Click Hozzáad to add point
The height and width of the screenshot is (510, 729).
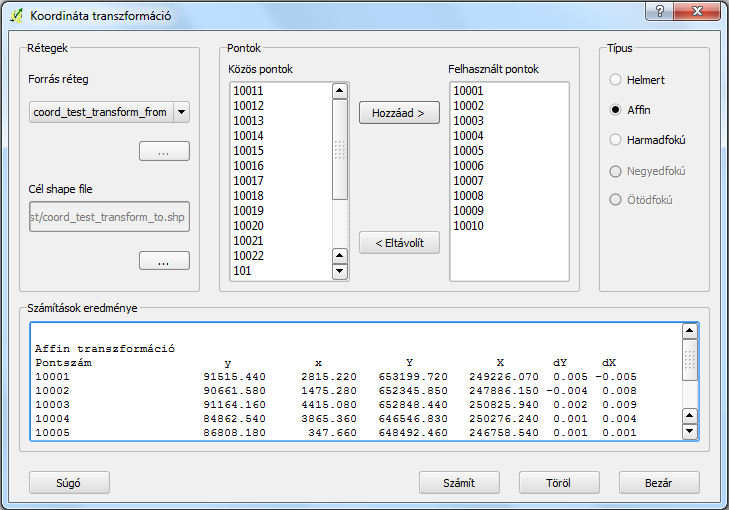point(399,113)
